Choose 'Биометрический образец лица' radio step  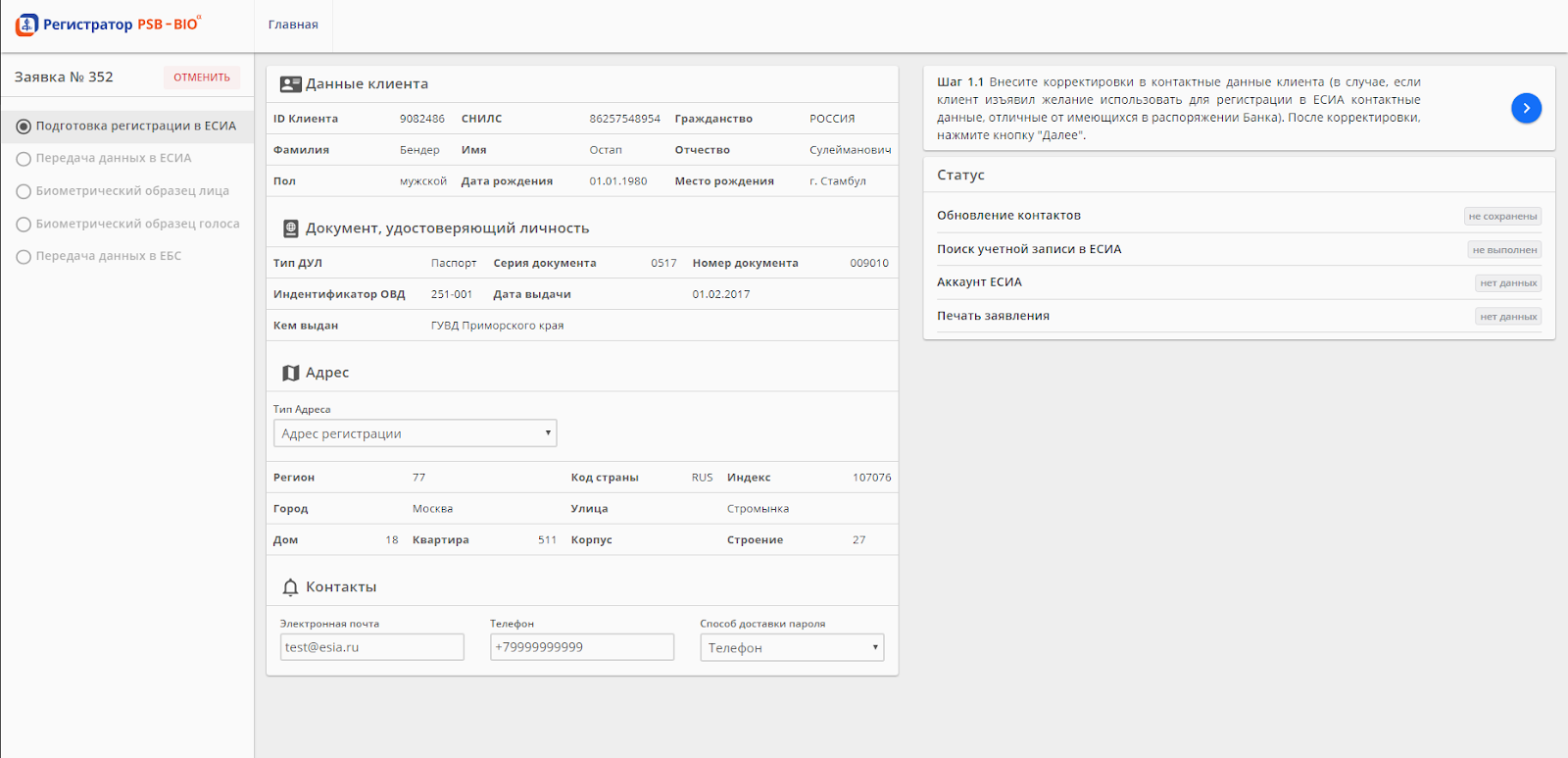pos(24,191)
